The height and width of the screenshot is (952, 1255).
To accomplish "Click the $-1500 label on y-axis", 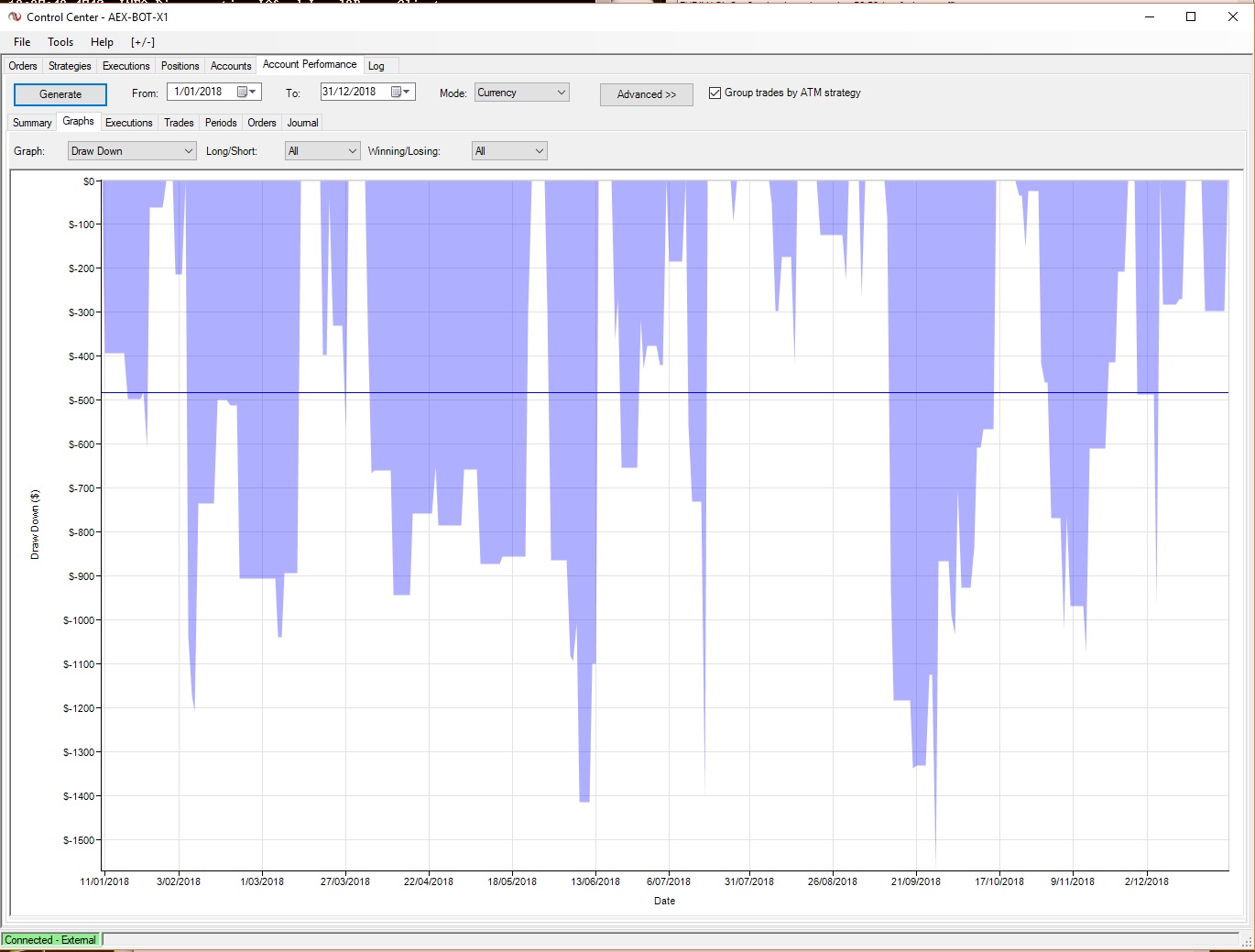I will click(x=79, y=840).
